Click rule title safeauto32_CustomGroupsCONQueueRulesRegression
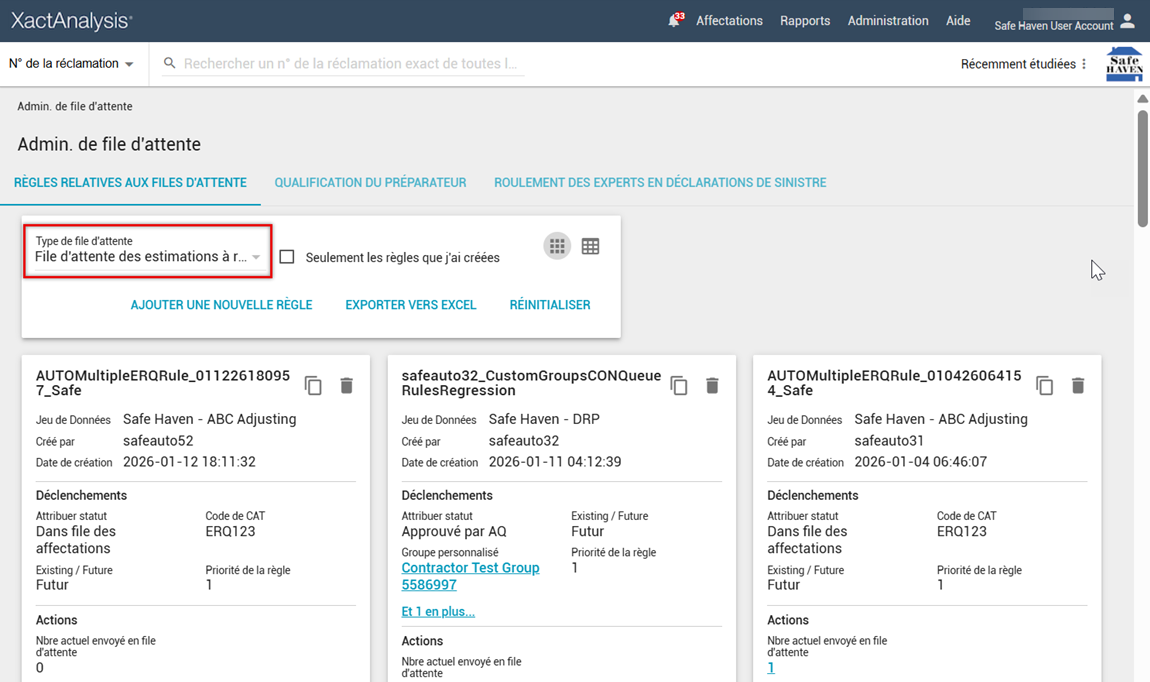 click(x=531, y=383)
